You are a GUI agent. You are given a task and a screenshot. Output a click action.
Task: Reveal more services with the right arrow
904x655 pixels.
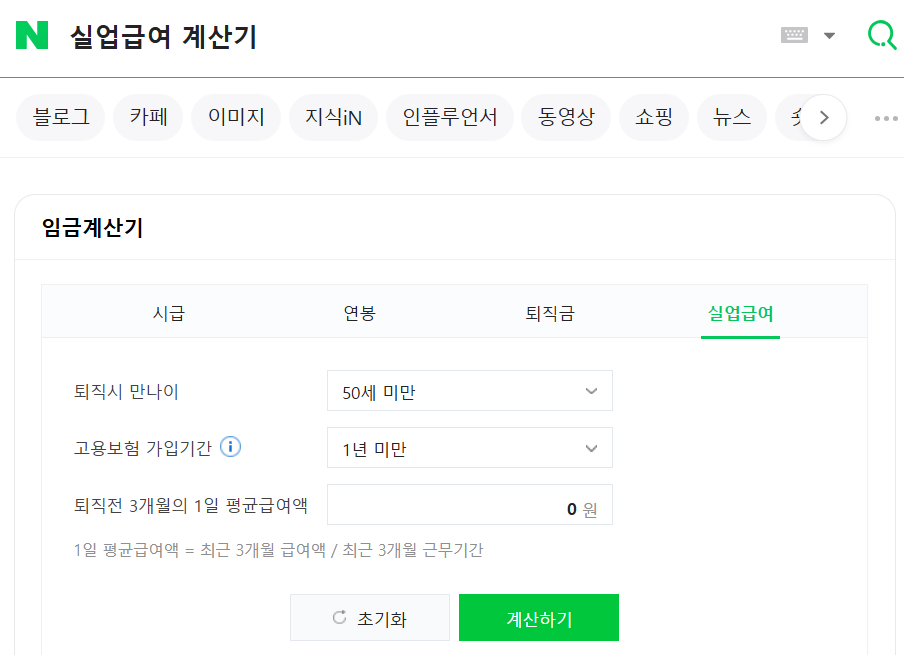(x=823, y=117)
